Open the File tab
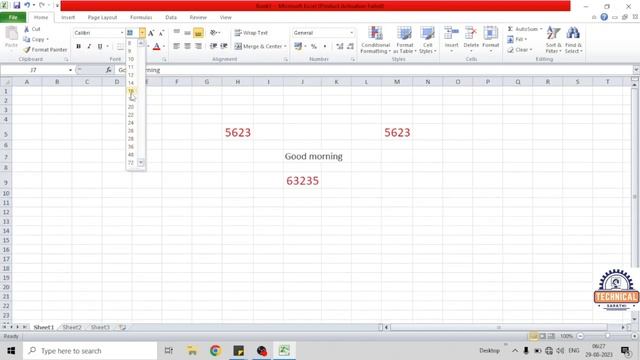This screenshot has width=640, height=360. pyautogui.click(x=13, y=17)
